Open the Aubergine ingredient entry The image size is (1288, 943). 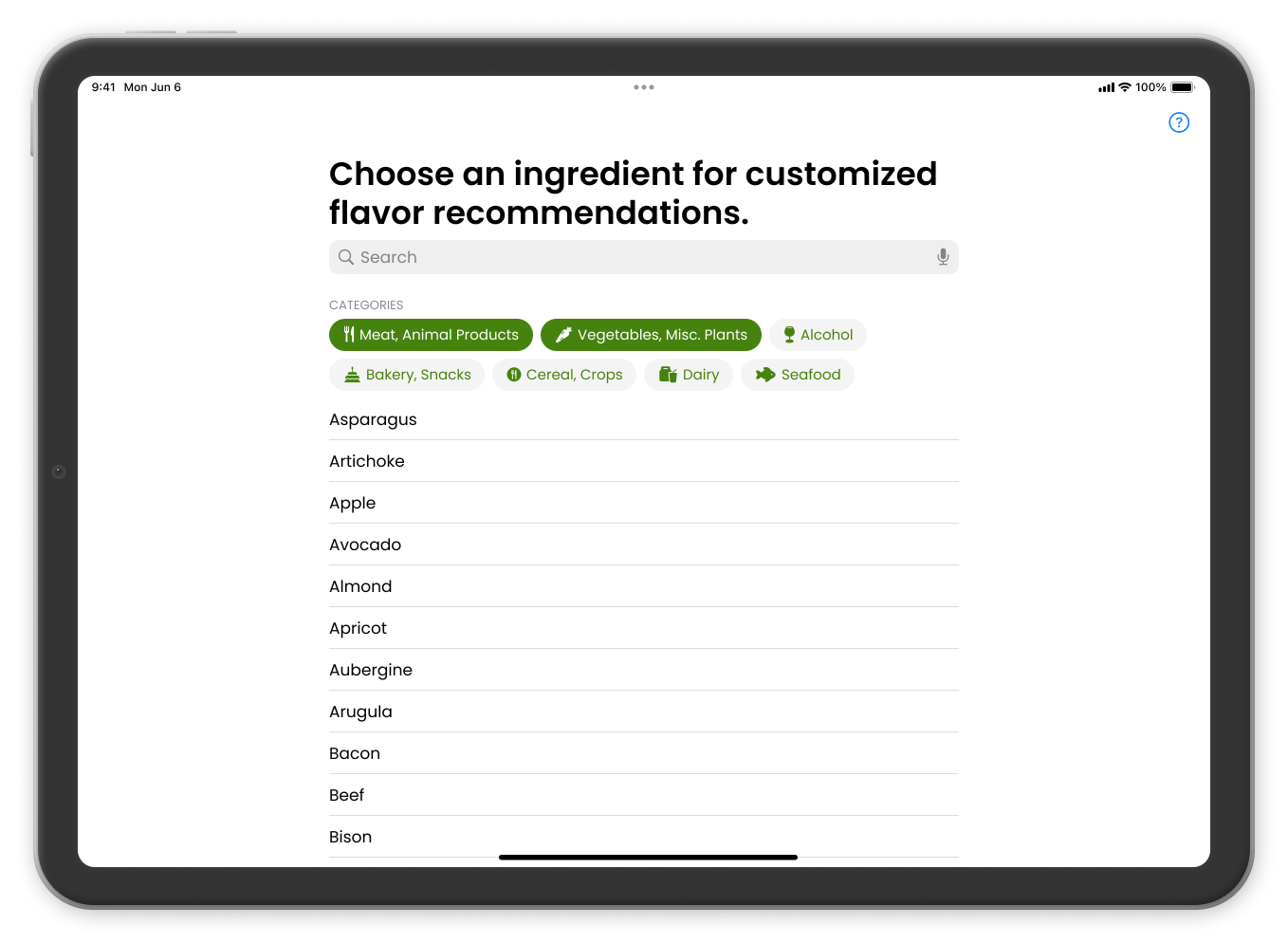point(371,670)
